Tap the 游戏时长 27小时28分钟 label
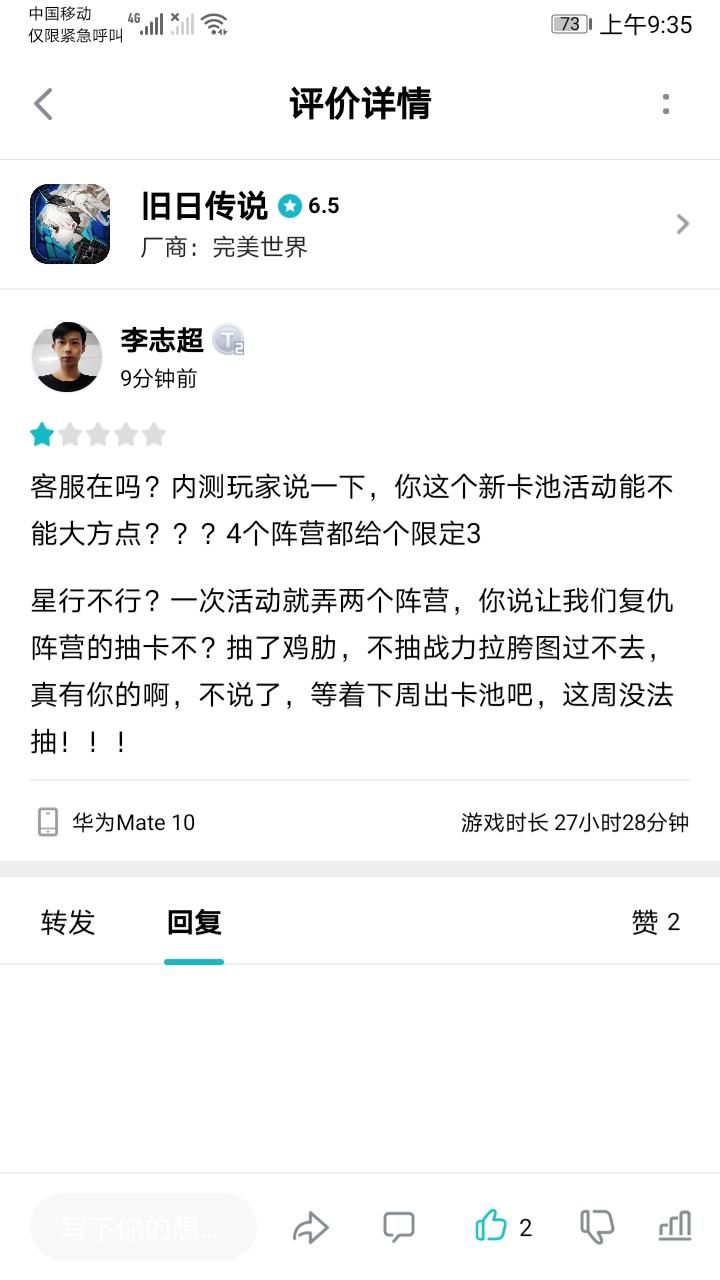This screenshot has width=720, height=1280. [574, 823]
